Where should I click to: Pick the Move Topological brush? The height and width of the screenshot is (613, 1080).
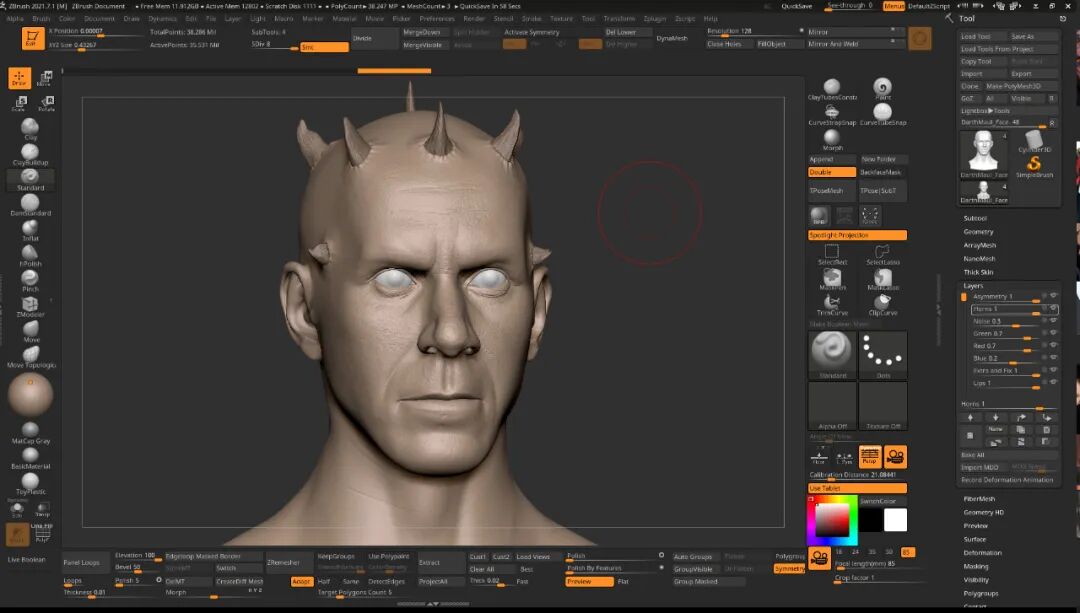point(30,357)
